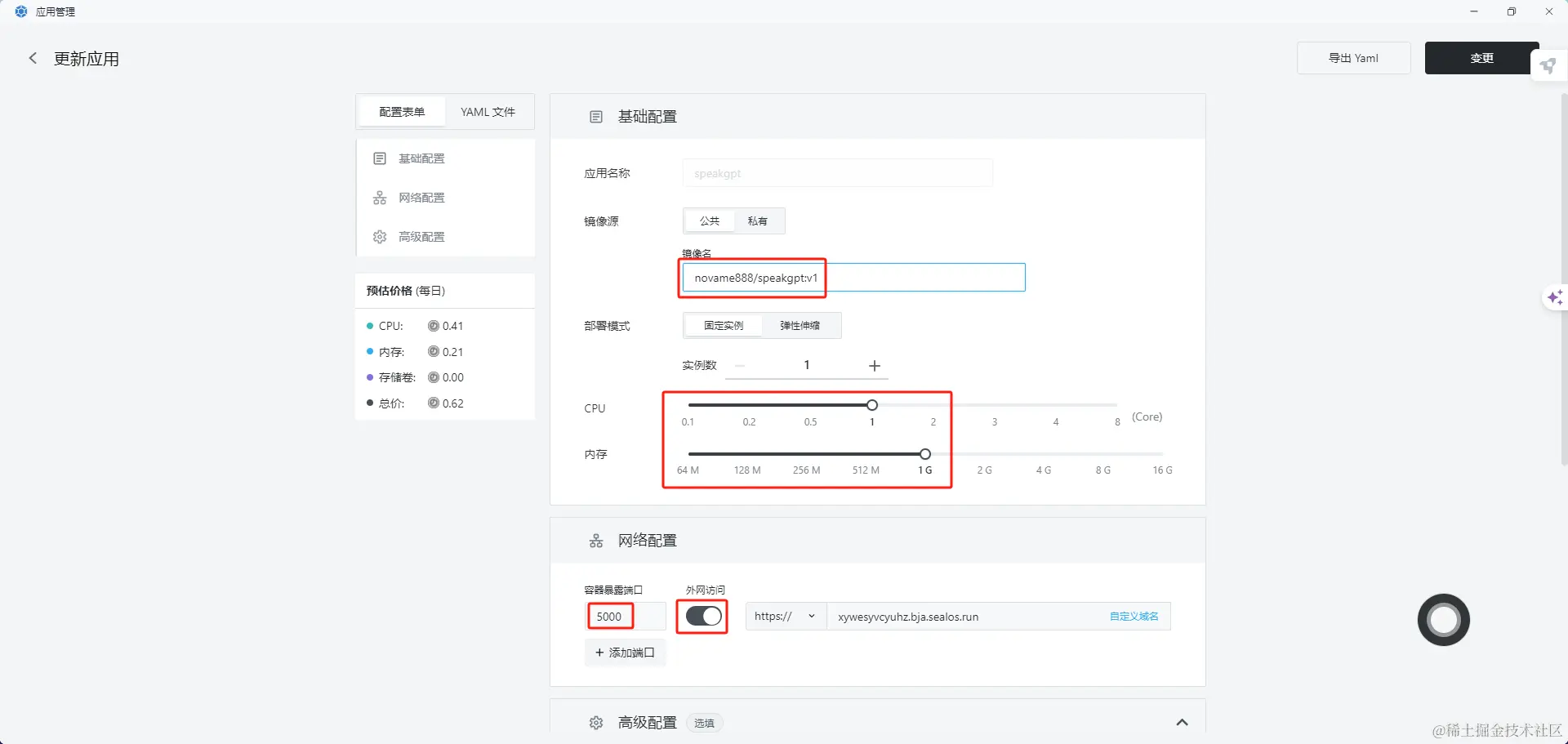The width and height of the screenshot is (1568, 744).
Task: Jump to basic configuration section
Action: (x=445, y=158)
